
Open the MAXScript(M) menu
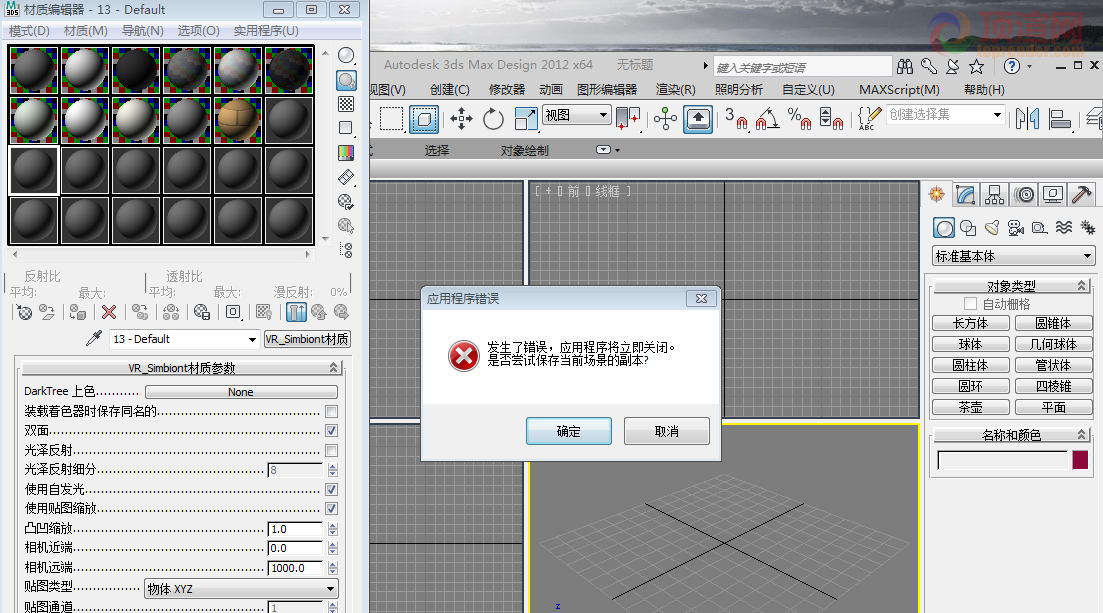point(899,89)
